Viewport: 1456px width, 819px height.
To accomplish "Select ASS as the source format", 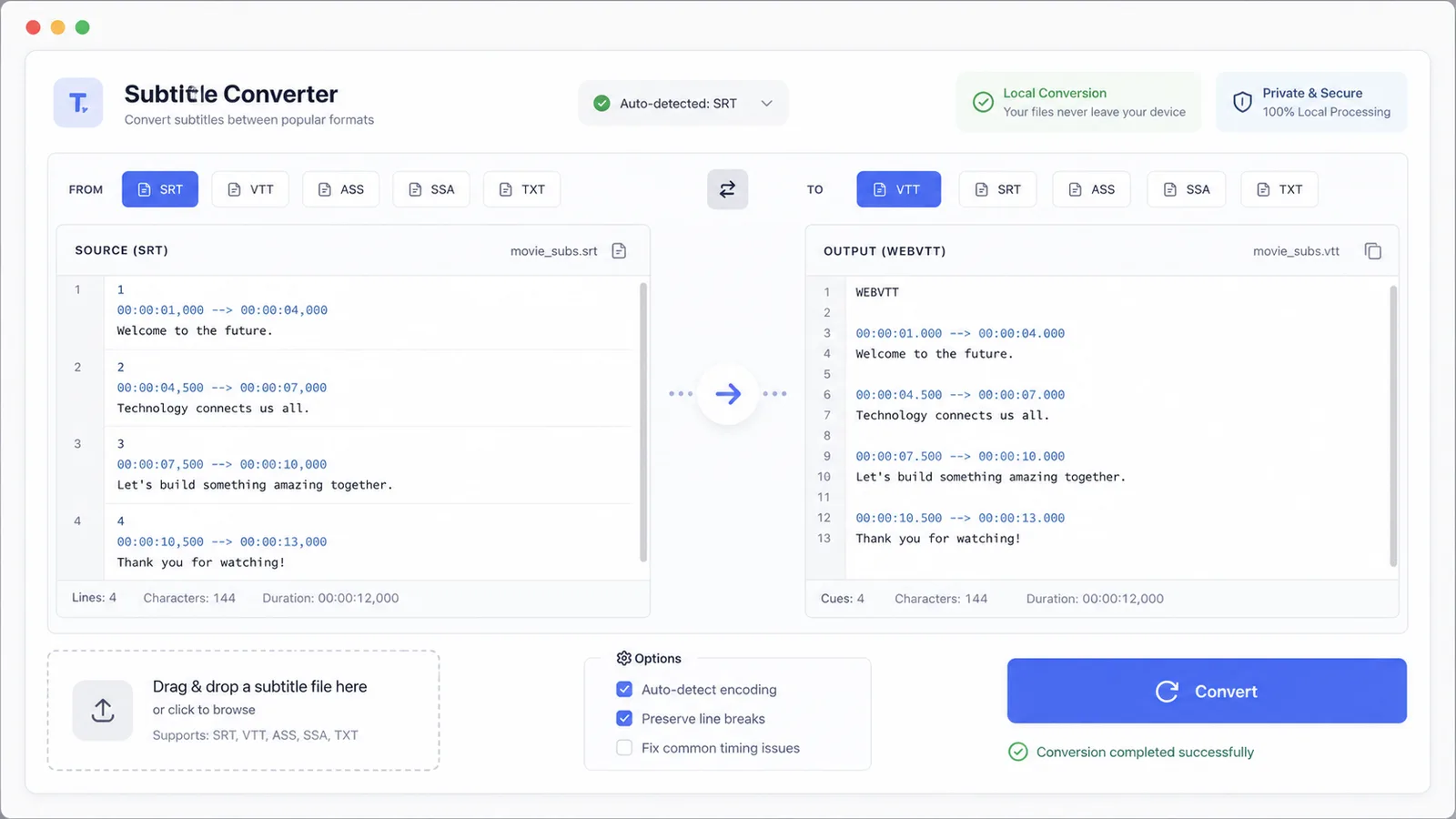I will pyautogui.click(x=340, y=189).
